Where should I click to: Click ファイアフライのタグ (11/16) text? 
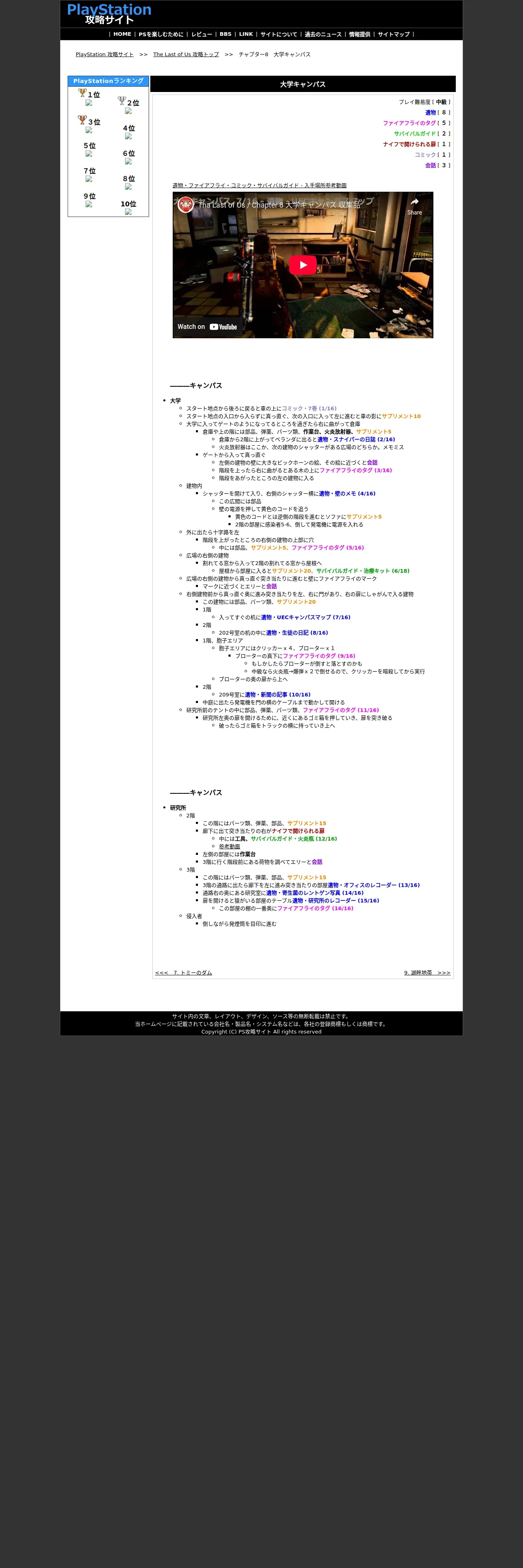coord(341,710)
